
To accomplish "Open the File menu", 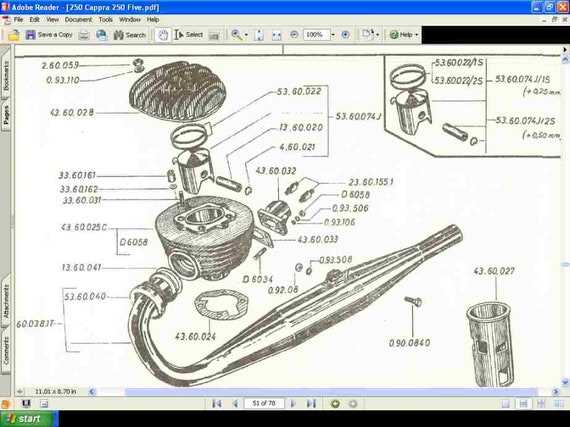I will (18, 20).
